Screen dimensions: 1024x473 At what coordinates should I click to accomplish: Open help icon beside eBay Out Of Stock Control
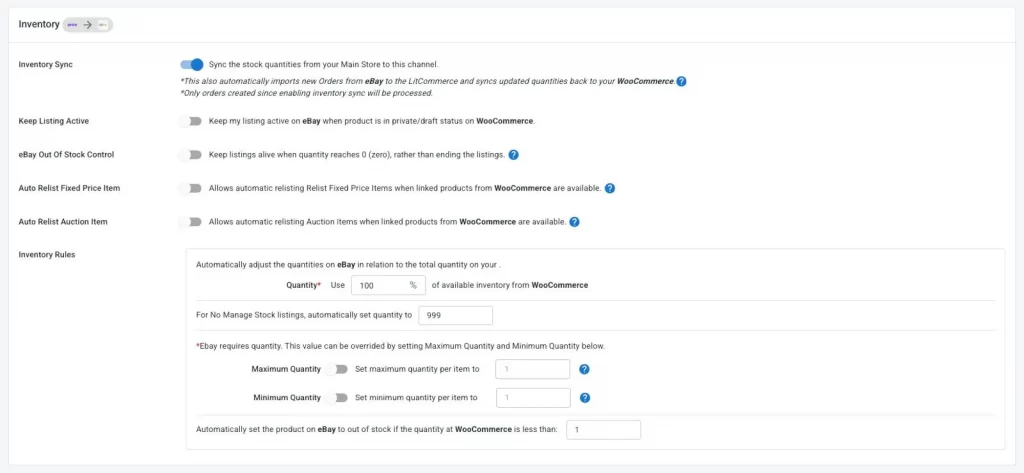pos(513,155)
